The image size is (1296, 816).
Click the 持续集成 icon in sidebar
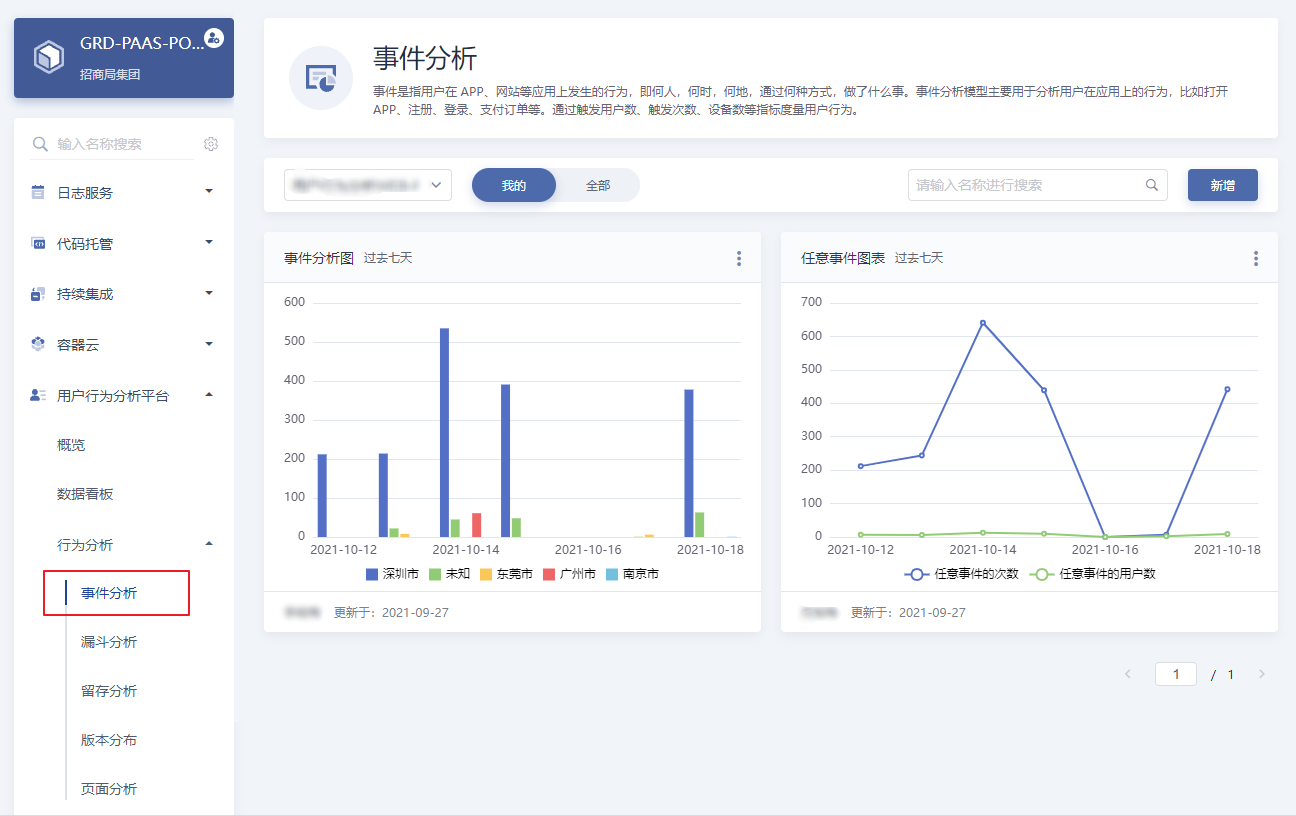point(38,294)
